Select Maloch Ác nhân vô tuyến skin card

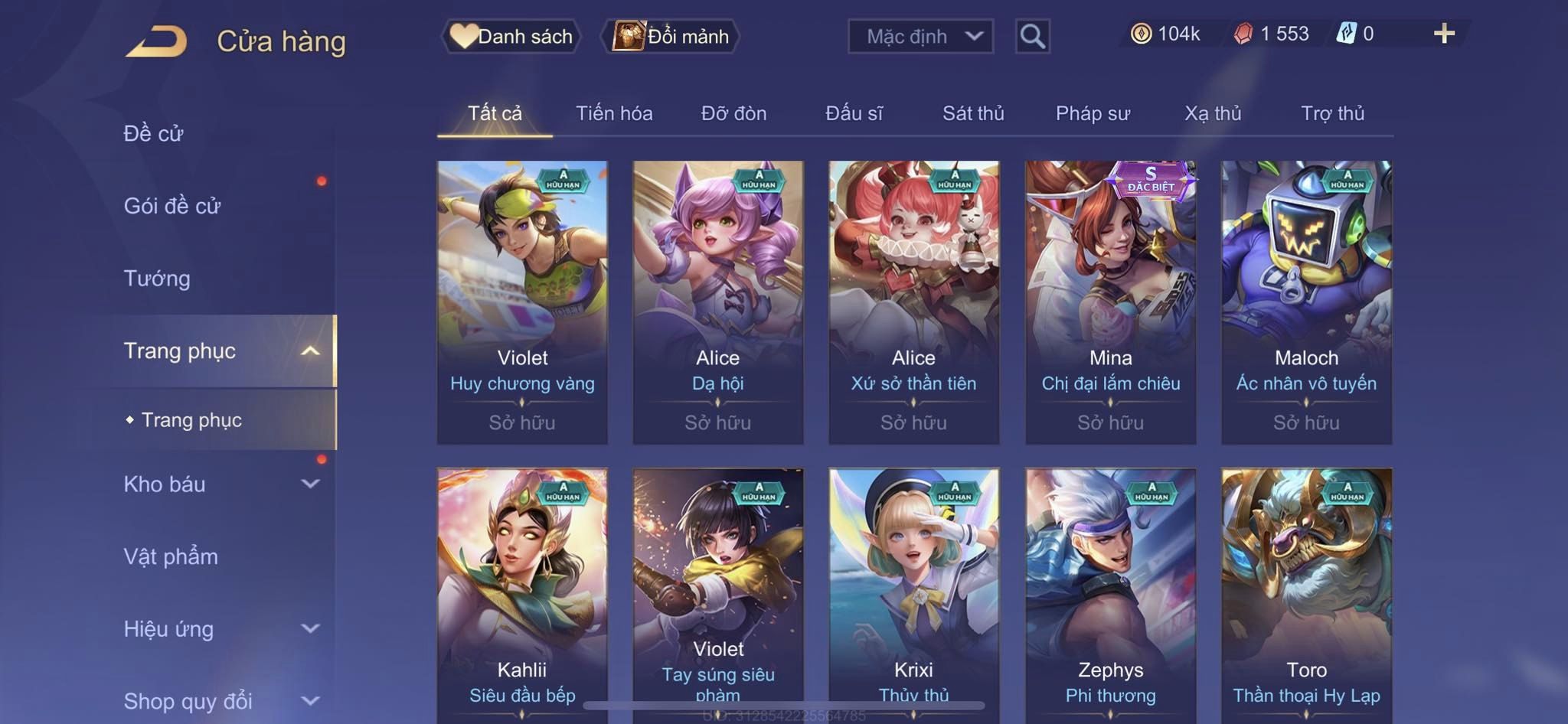pos(1306,302)
